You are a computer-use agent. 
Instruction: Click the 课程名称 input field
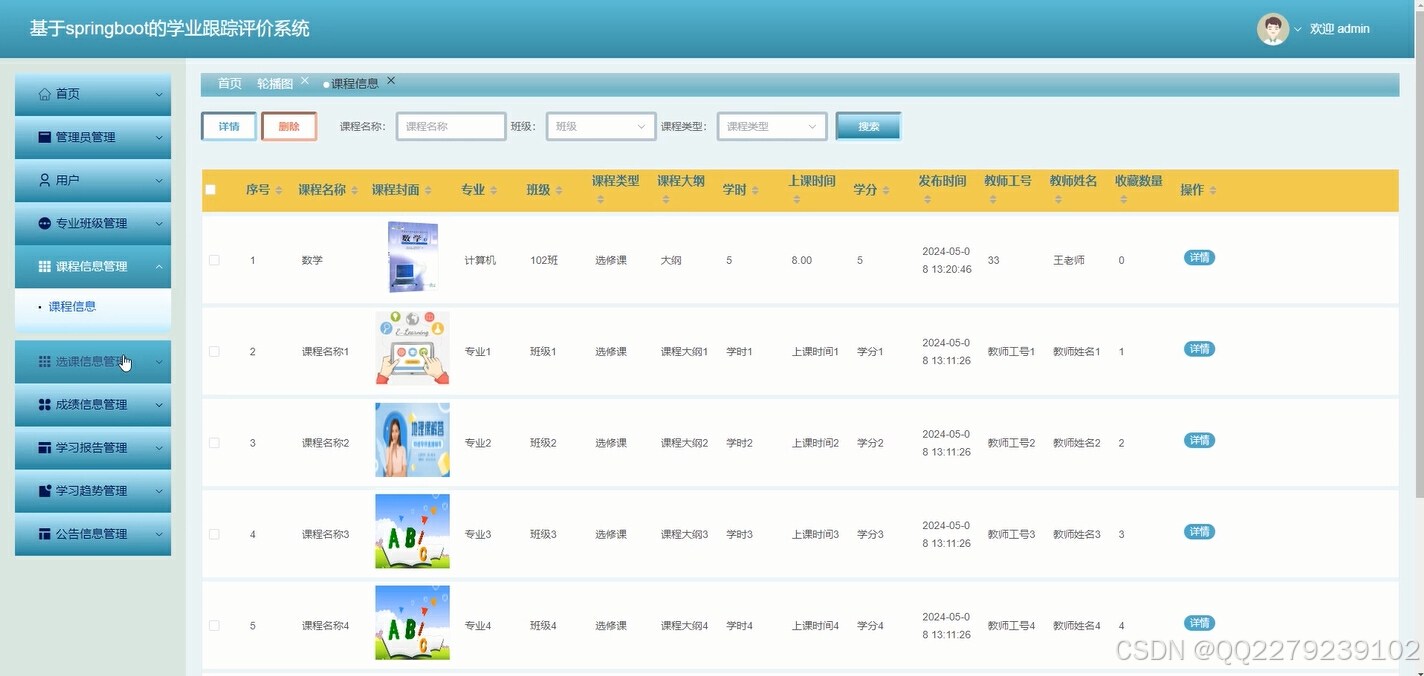450,126
